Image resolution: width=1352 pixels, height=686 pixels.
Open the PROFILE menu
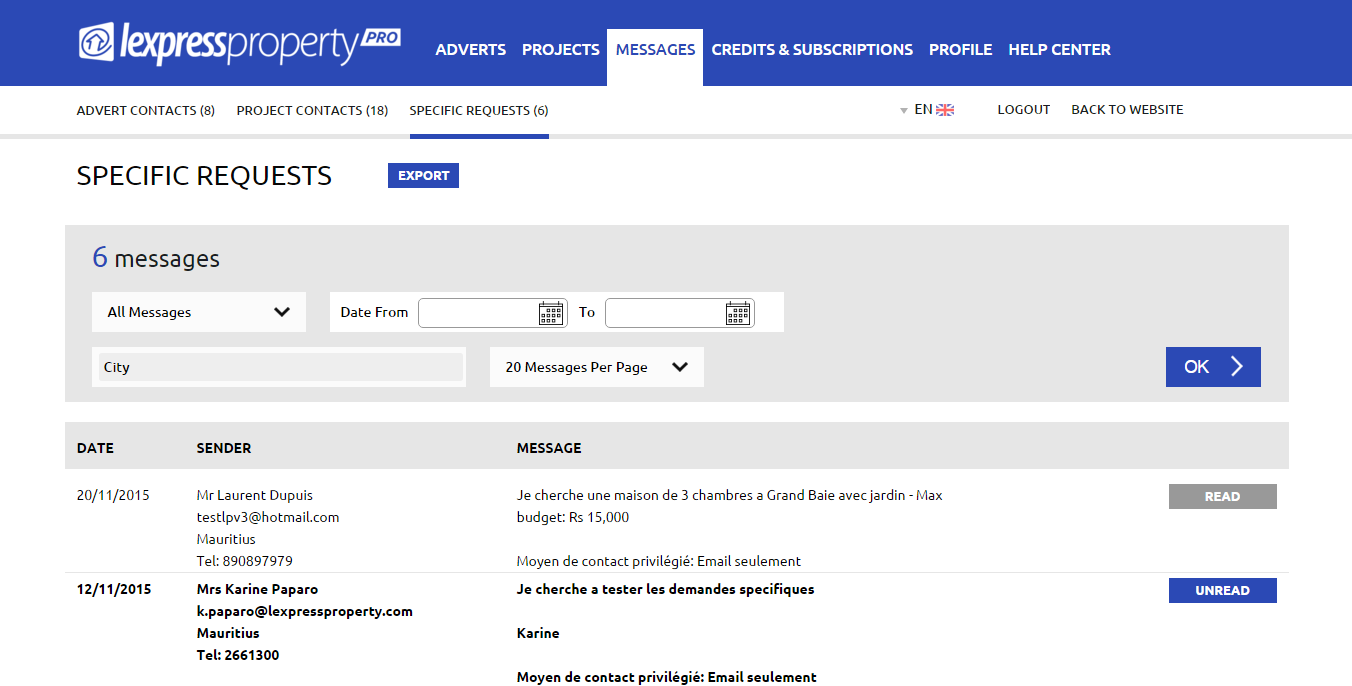tap(961, 49)
